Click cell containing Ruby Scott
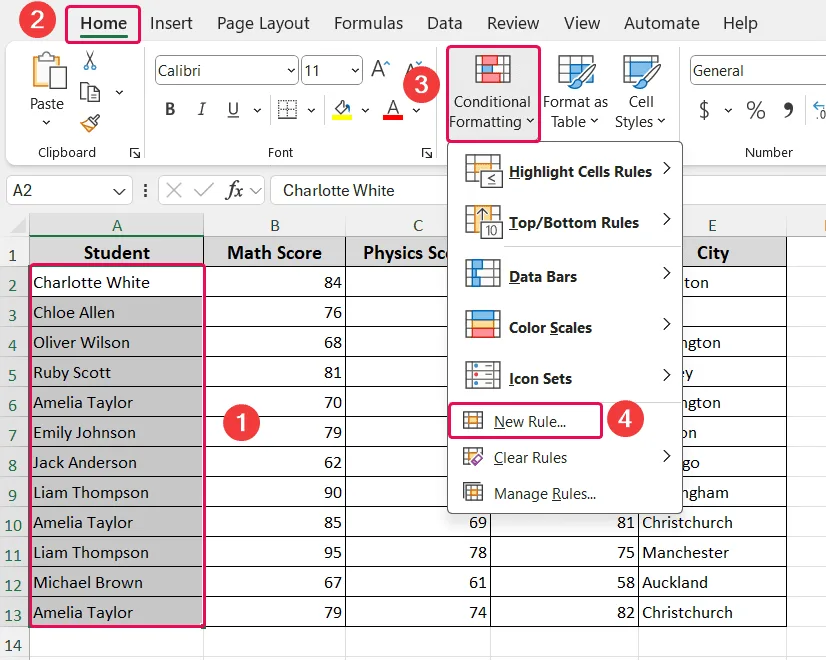Screen dimensions: 826x660 tap(117, 372)
